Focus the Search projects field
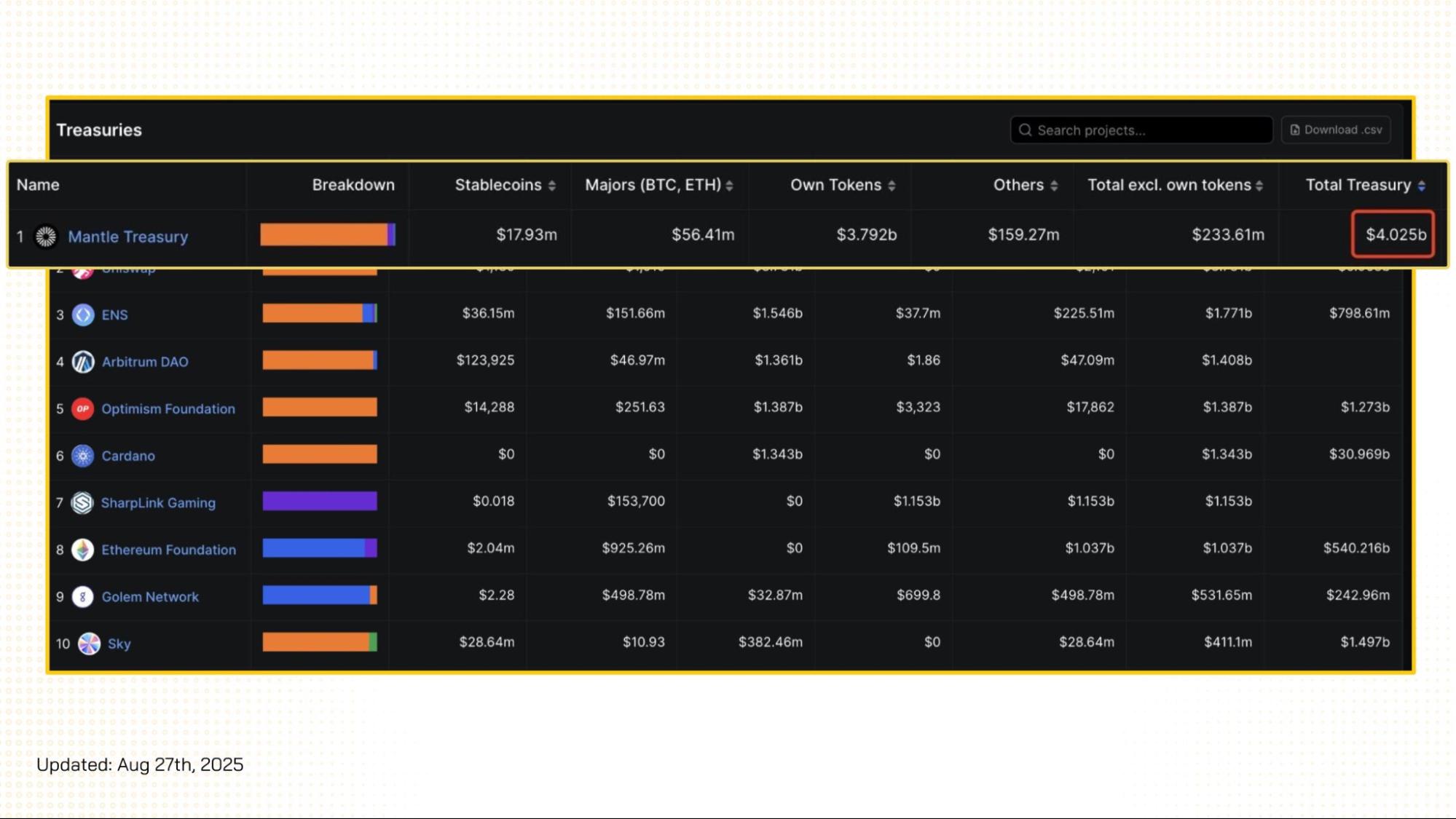 [1141, 130]
